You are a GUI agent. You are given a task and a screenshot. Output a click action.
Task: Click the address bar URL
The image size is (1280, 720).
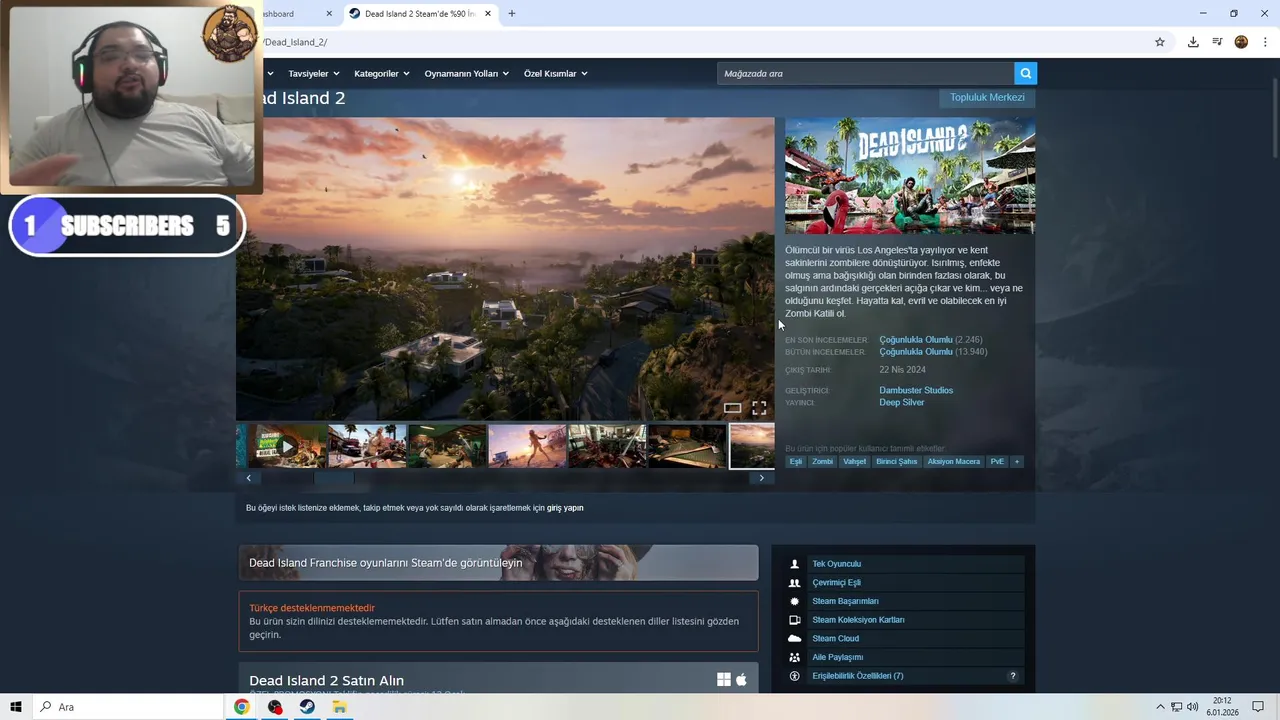click(296, 42)
